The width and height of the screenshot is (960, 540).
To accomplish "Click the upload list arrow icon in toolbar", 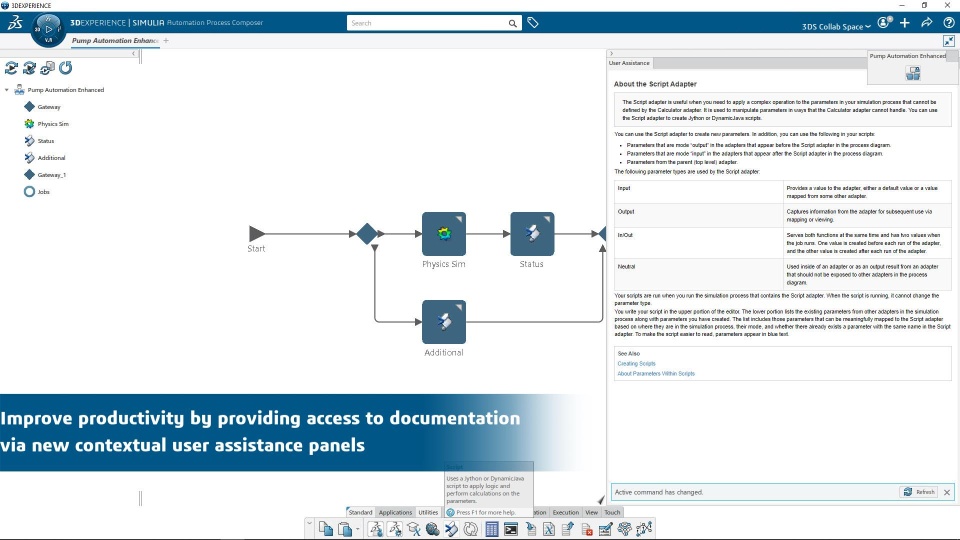I will point(568,528).
